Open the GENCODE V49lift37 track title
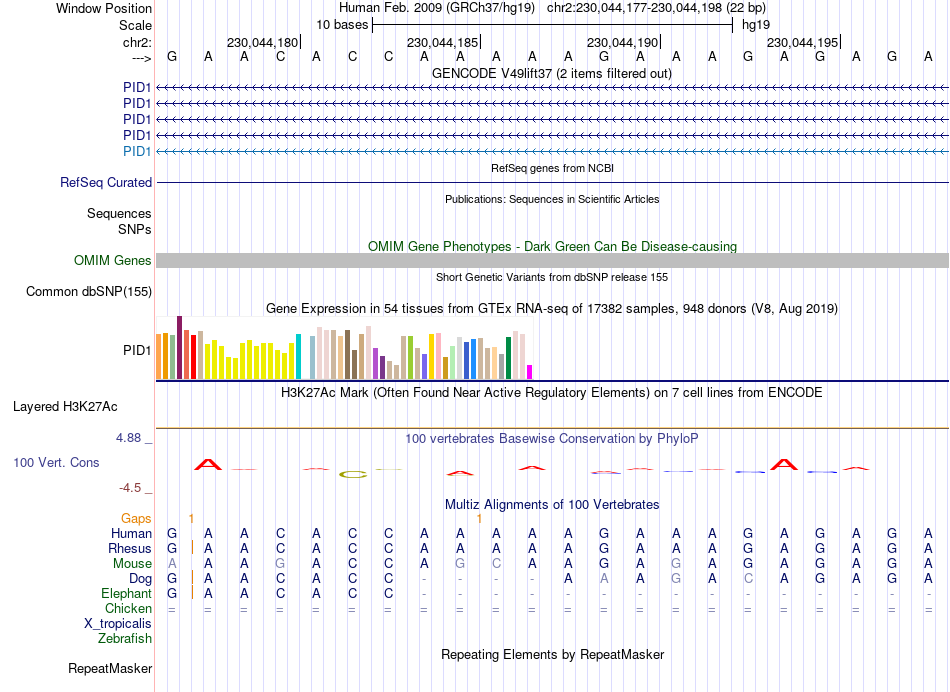This screenshot has height=692, width=950. tap(551, 73)
